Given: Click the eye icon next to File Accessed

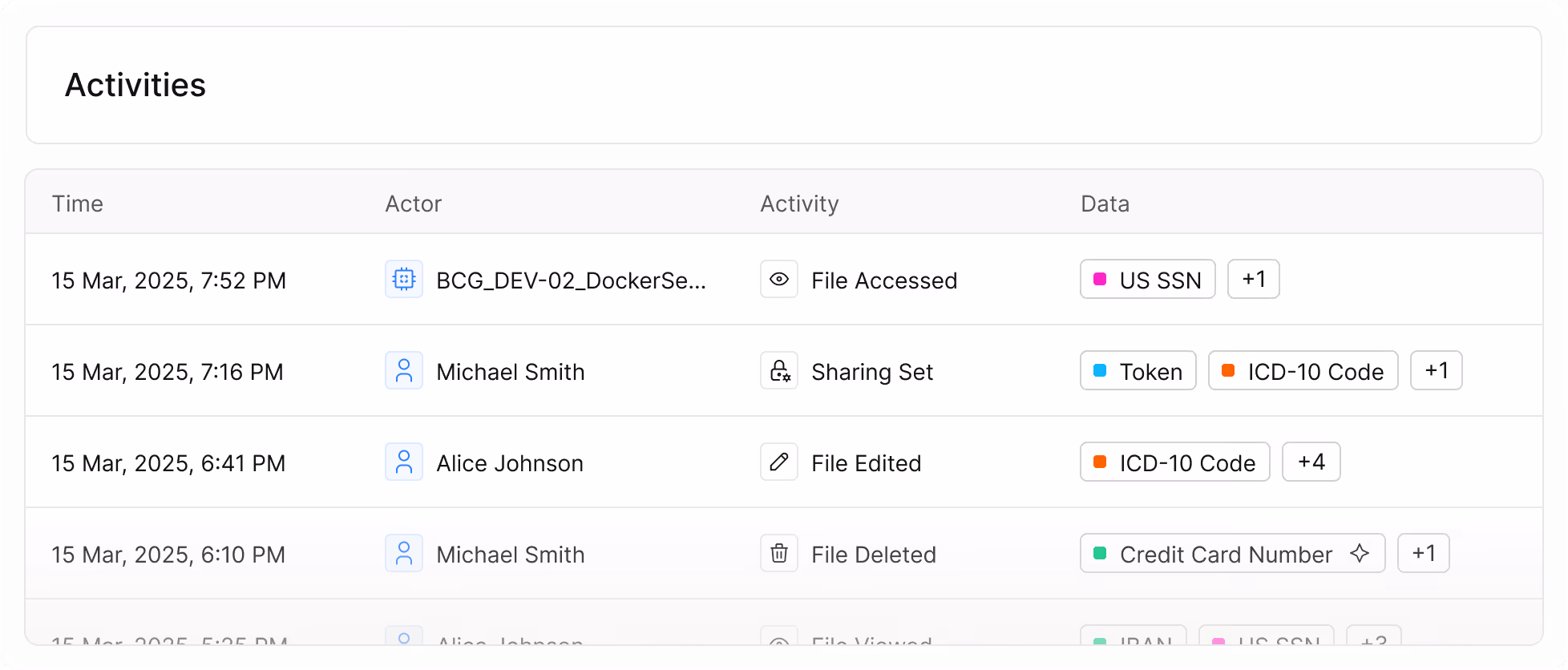Looking at the screenshot, I should pyautogui.click(x=779, y=280).
